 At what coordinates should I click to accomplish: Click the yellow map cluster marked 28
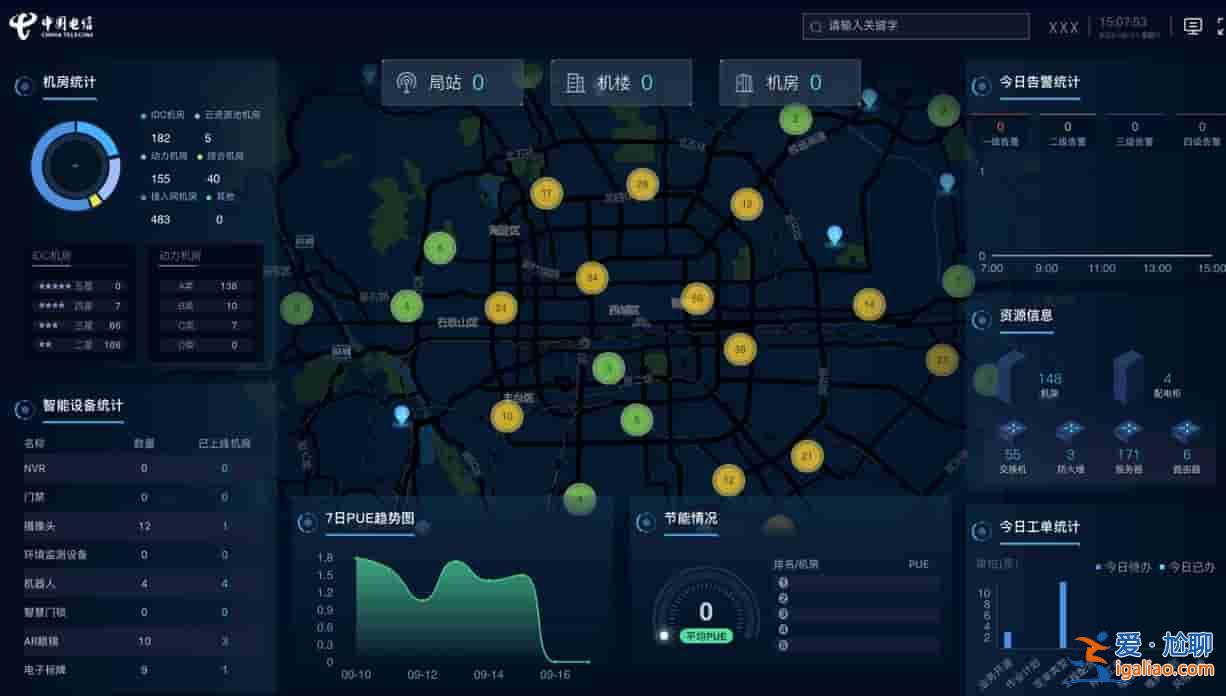(x=642, y=184)
